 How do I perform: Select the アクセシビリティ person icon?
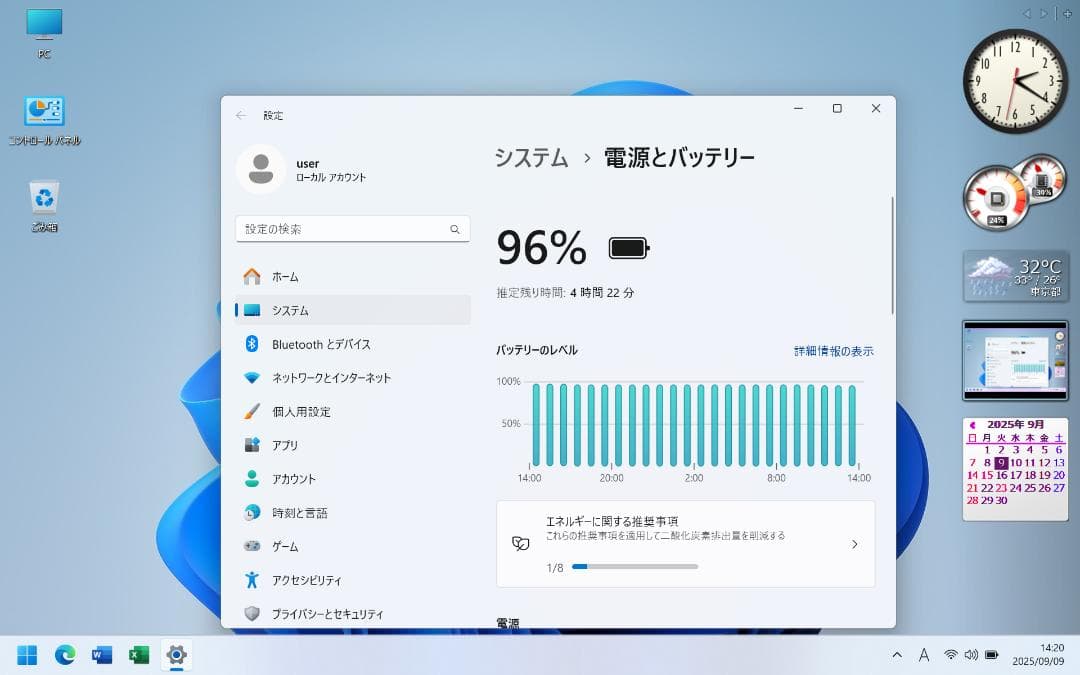click(x=252, y=580)
